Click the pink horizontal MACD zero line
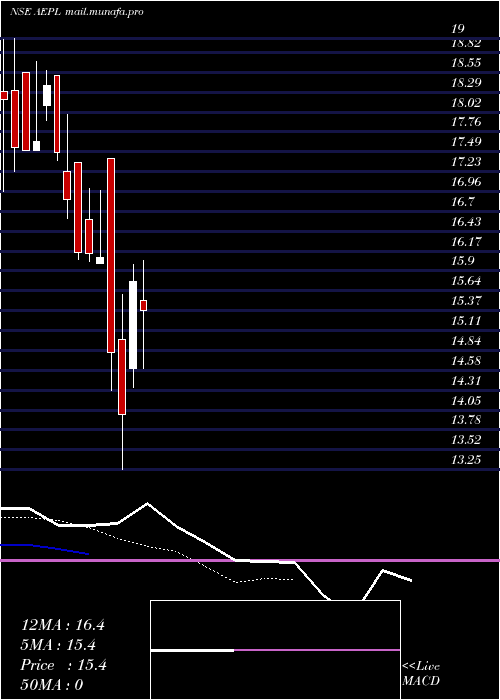The width and height of the screenshot is (500, 700). click(x=250, y=560)
